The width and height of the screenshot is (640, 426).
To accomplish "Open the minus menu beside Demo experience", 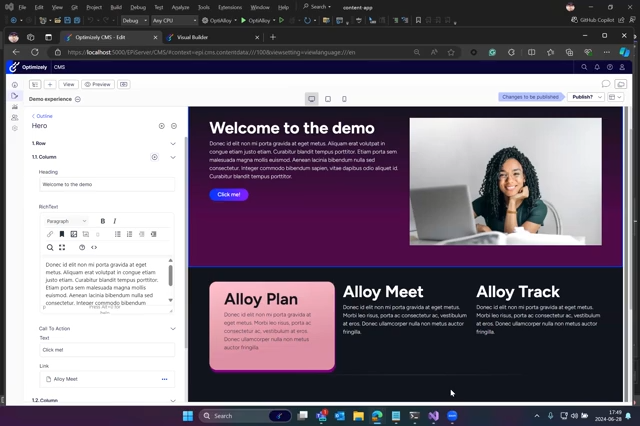I will (x=78, y=99).
